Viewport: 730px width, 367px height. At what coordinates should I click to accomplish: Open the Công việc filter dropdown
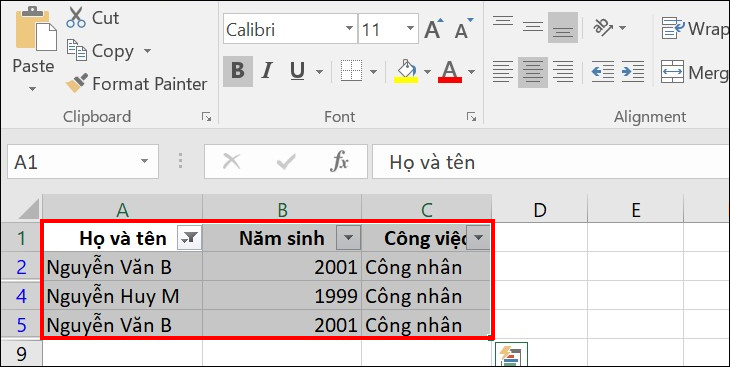tap(478, 238)
